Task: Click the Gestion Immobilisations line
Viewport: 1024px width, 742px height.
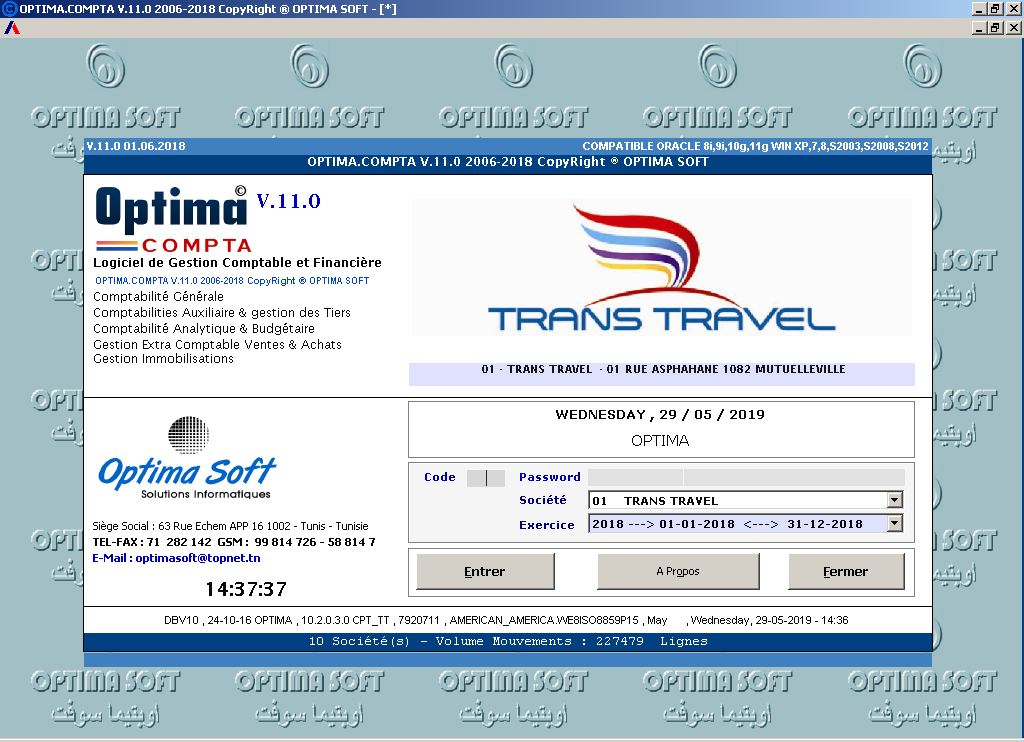Action: tap(163, 359)
